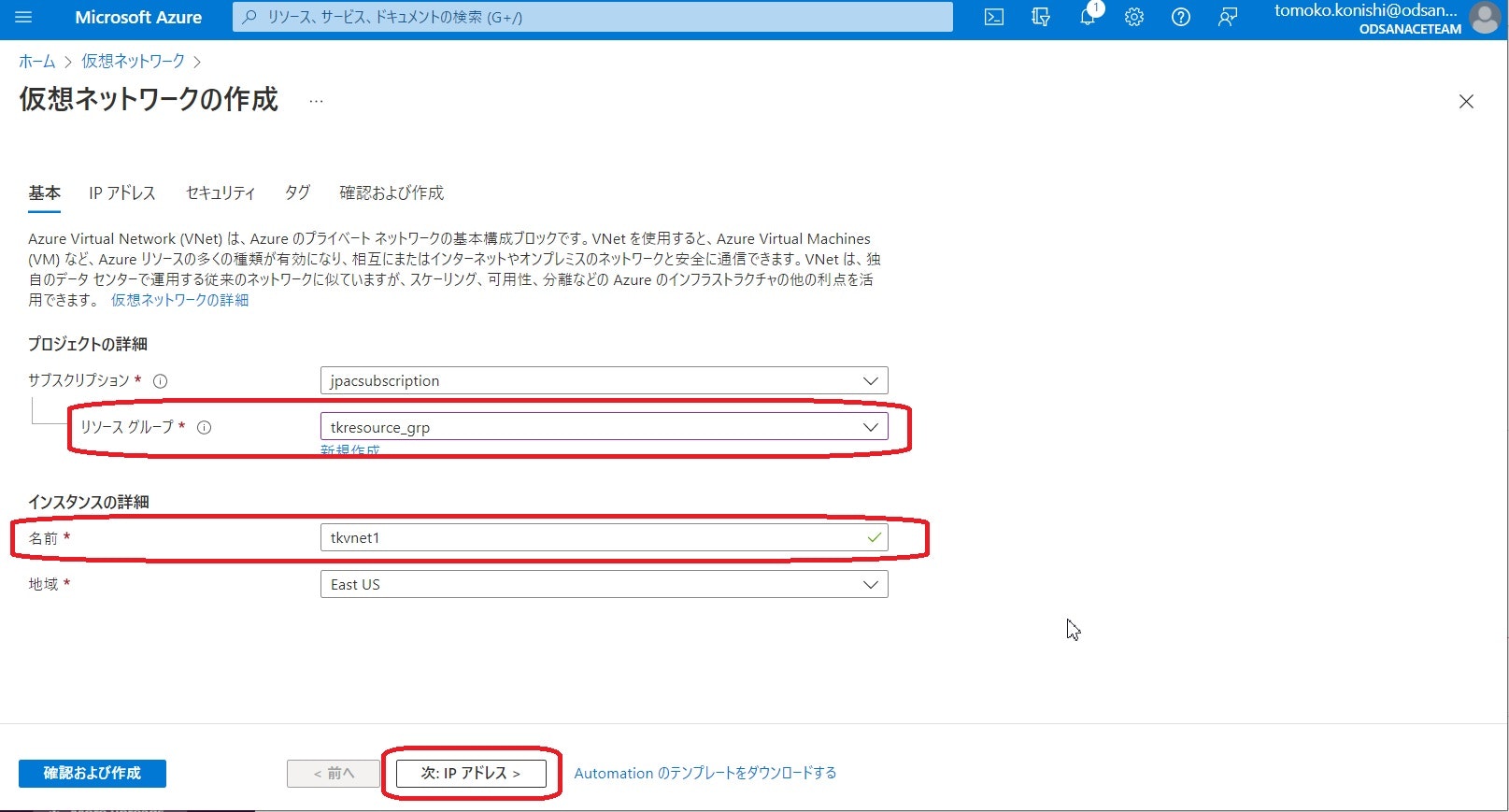
Task: Select the 基本 tab
Action: tap(44, 192)
